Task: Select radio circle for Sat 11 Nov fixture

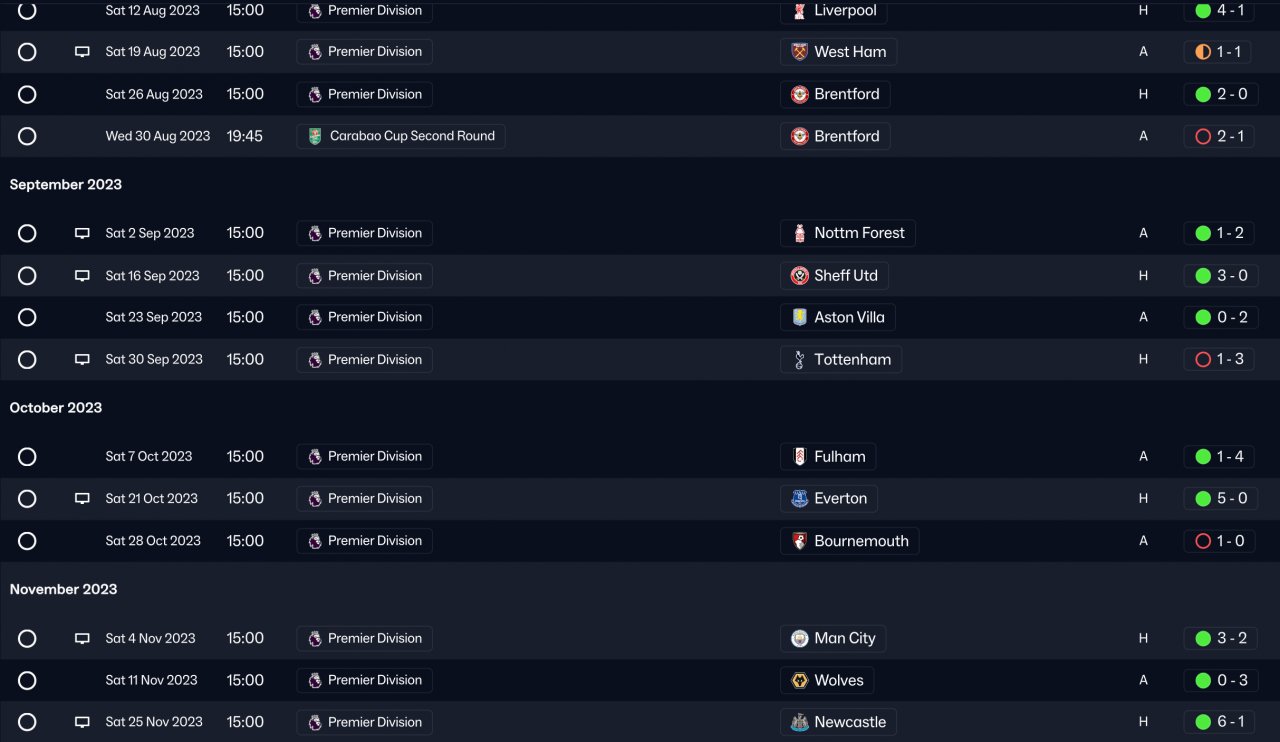Action: click(27, 680)
